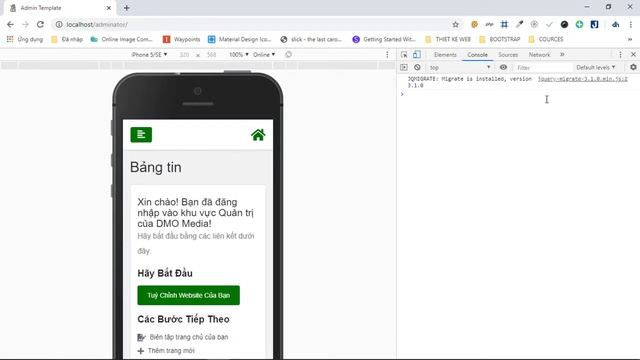Screen dimensions: 640x360
Task: Click the black circle extension icon
Action: pos(564,24)
